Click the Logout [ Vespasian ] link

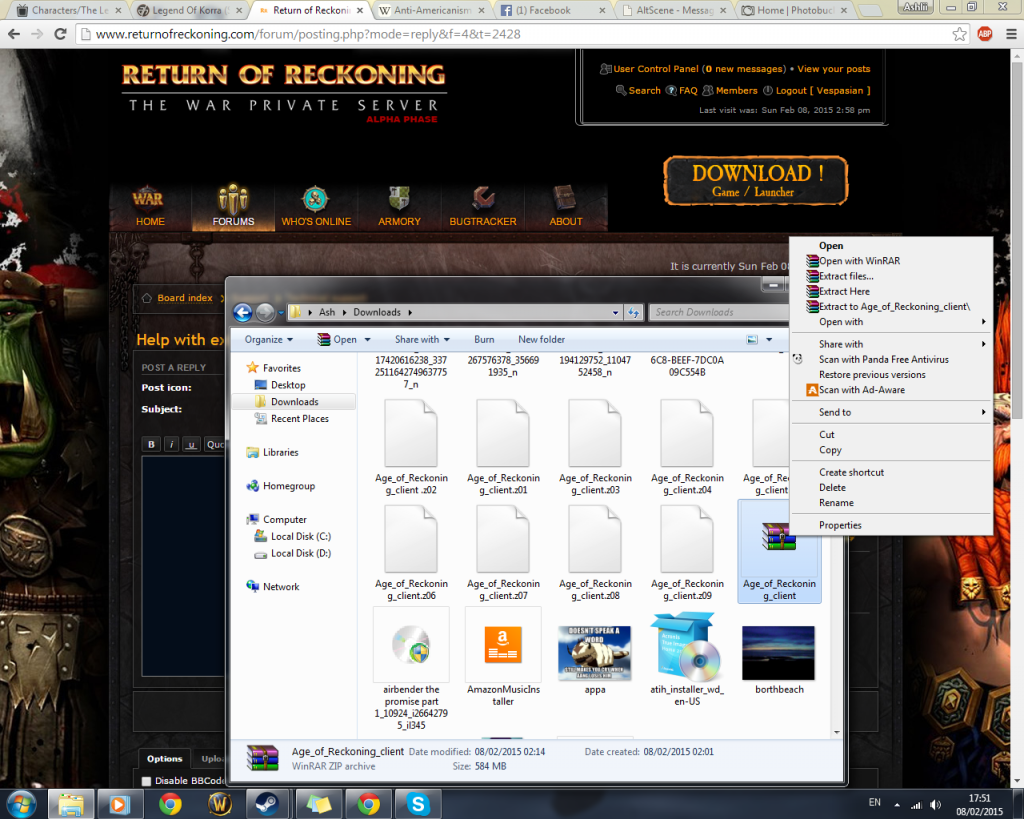point(822,91)
